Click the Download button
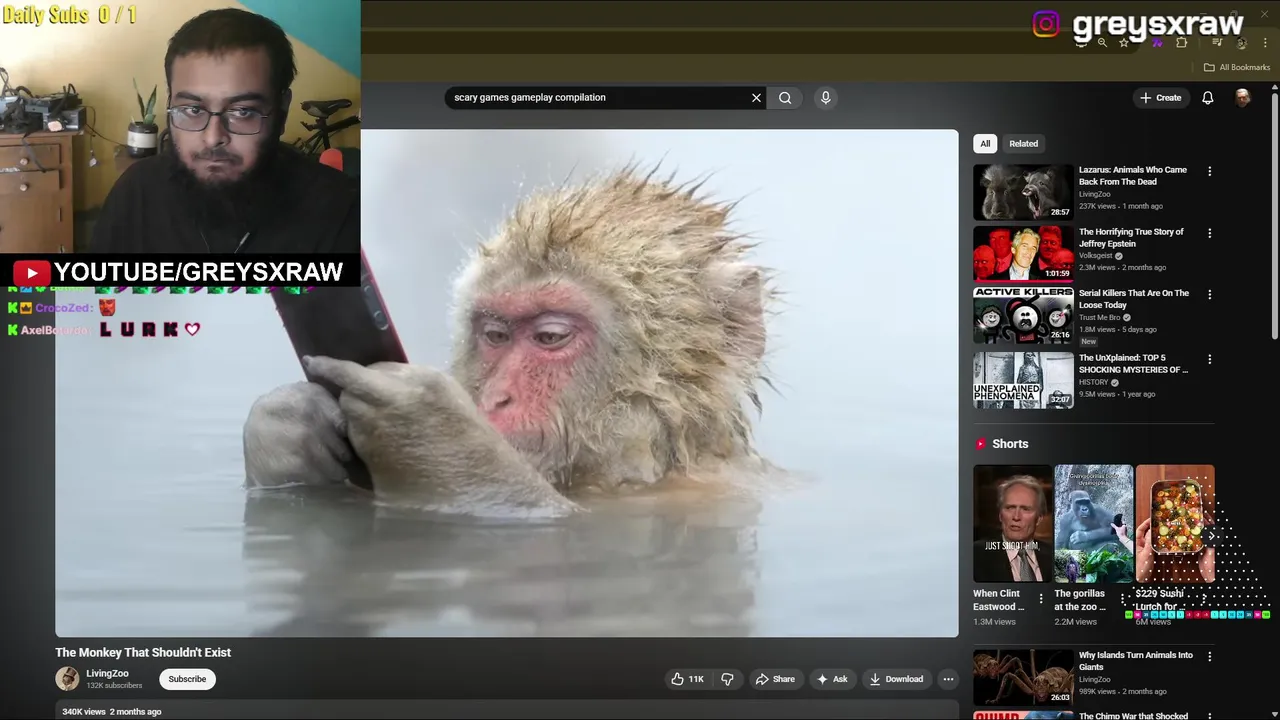Screen dimensions: 1280x720 pyautogui.click(x=896, y=679)
